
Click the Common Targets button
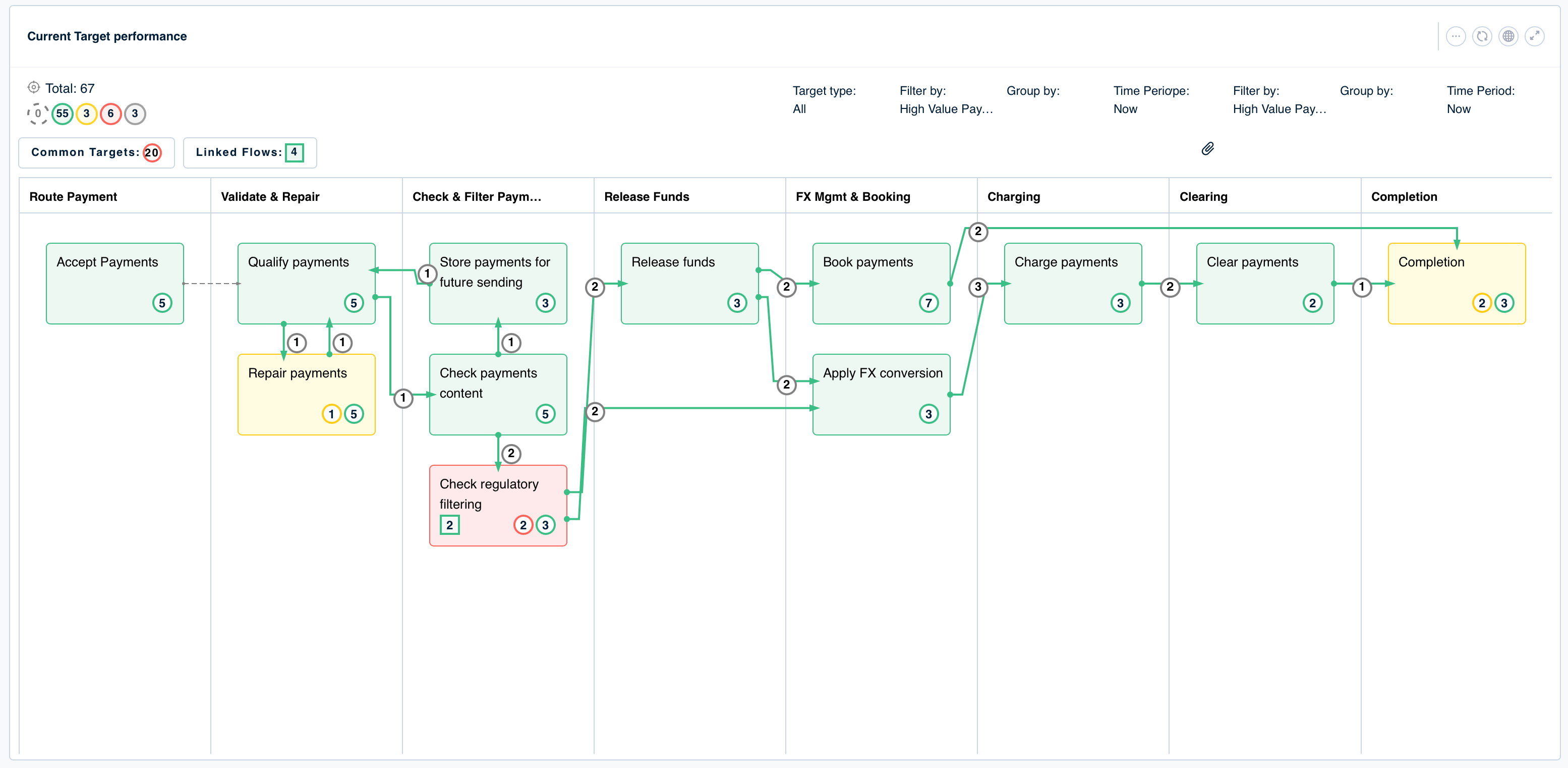(x=96, y=152)
